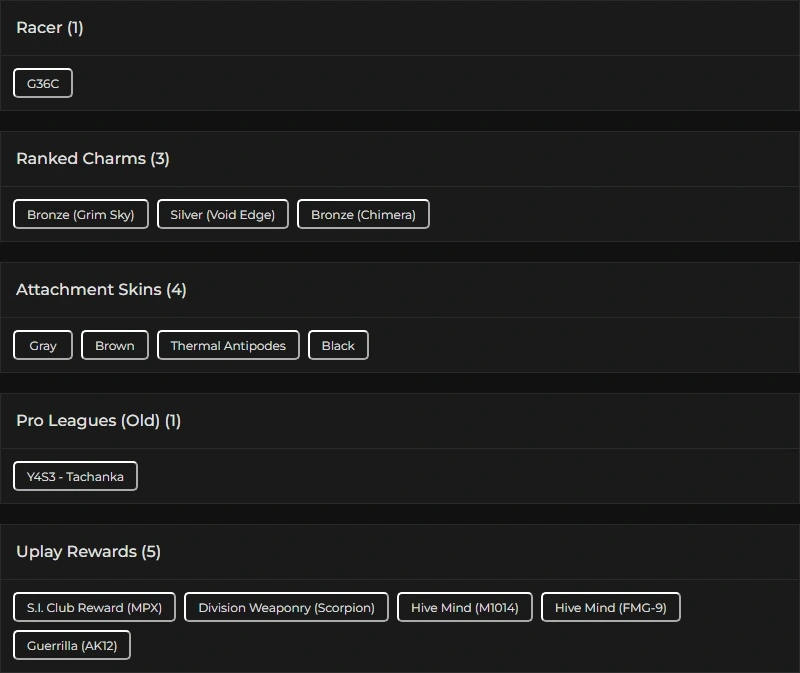The height and width of the screenshot is (673, 800).
Task: Select the G36C racer skin tag
Action: click(x=43, y=84)
